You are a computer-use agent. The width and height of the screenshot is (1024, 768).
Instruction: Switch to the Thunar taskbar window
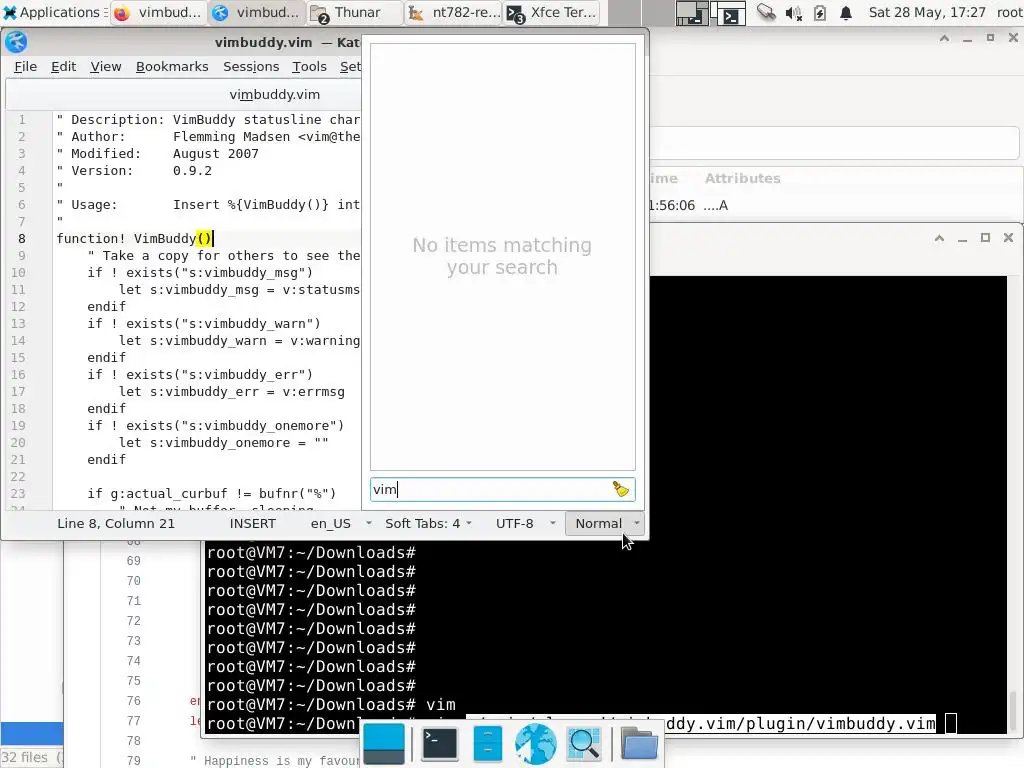355,12
